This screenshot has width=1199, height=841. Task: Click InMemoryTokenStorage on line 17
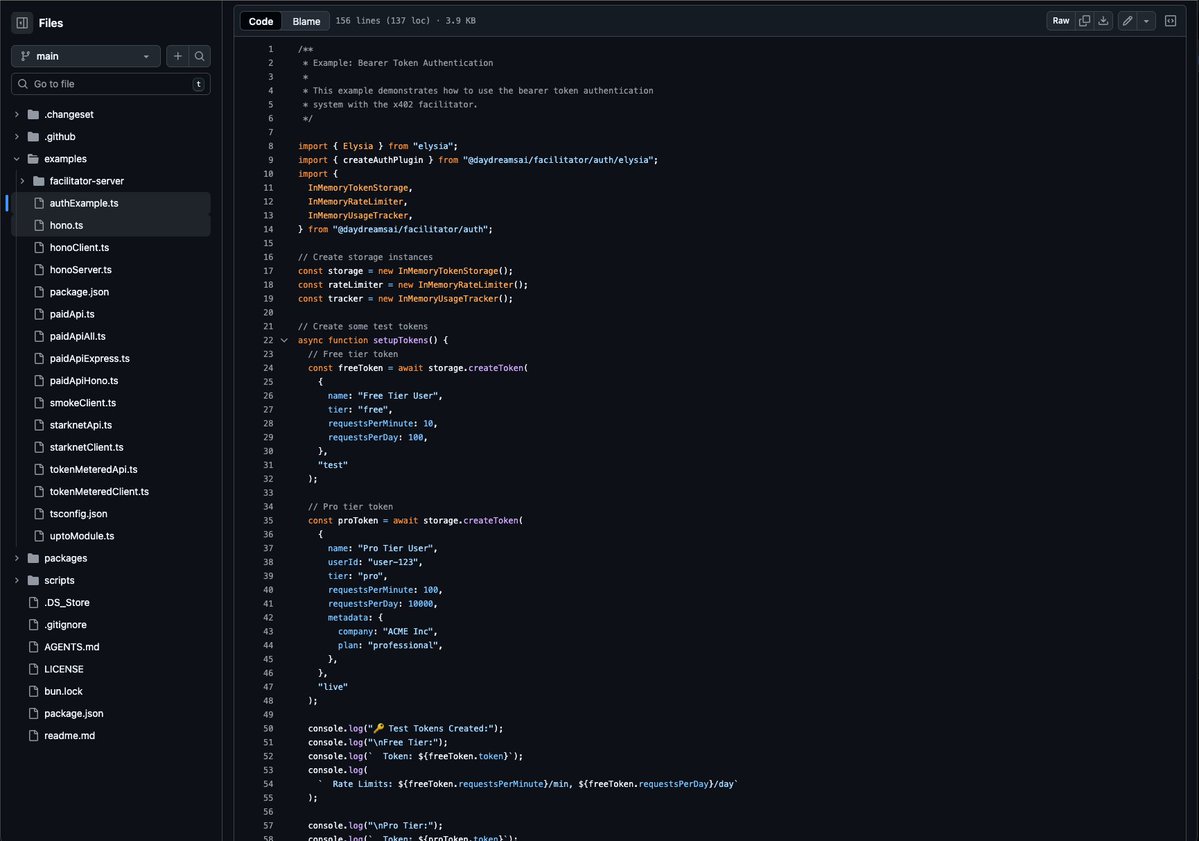point(447,271)
